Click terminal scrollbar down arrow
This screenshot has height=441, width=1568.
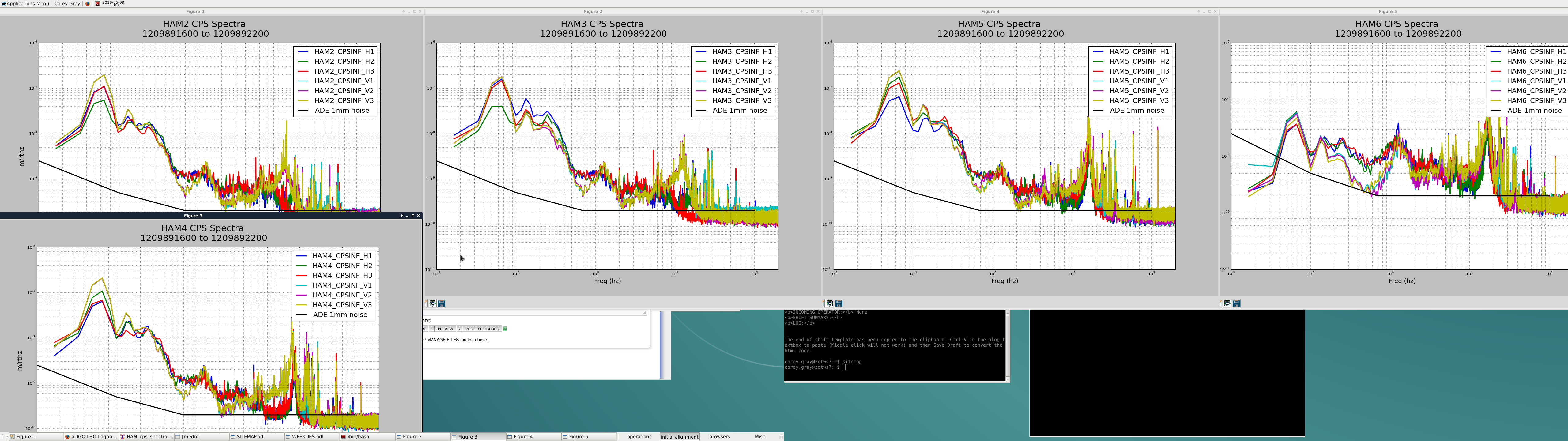[x=1007, y=379]
